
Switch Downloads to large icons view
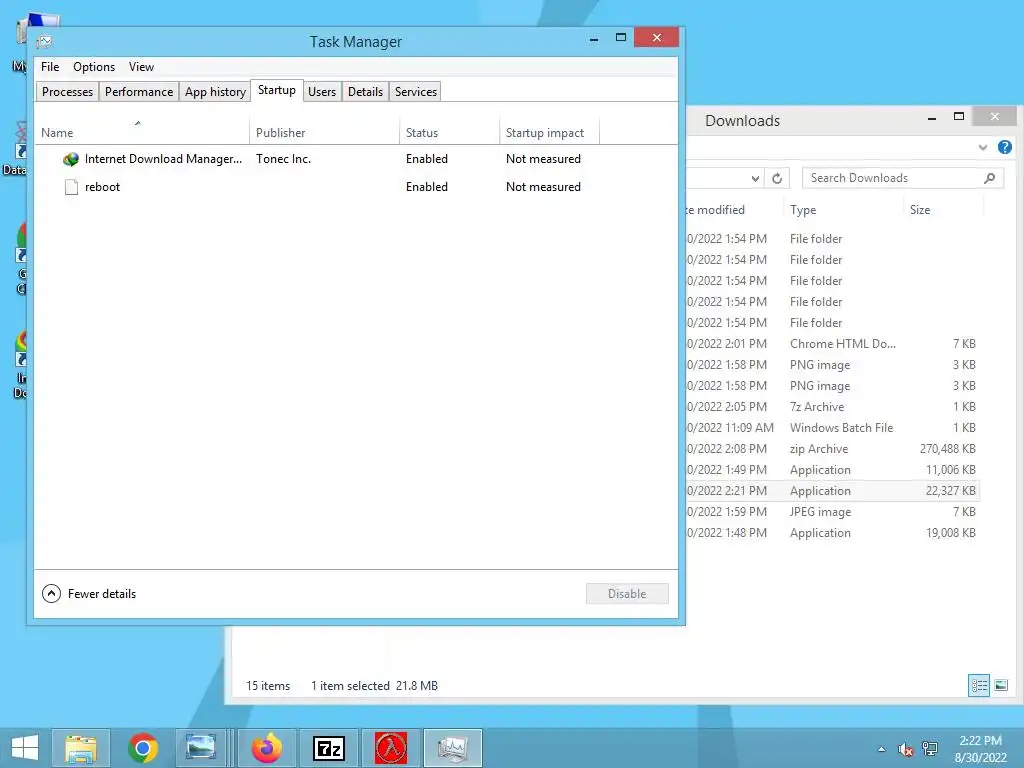(x=1001, y=685)
